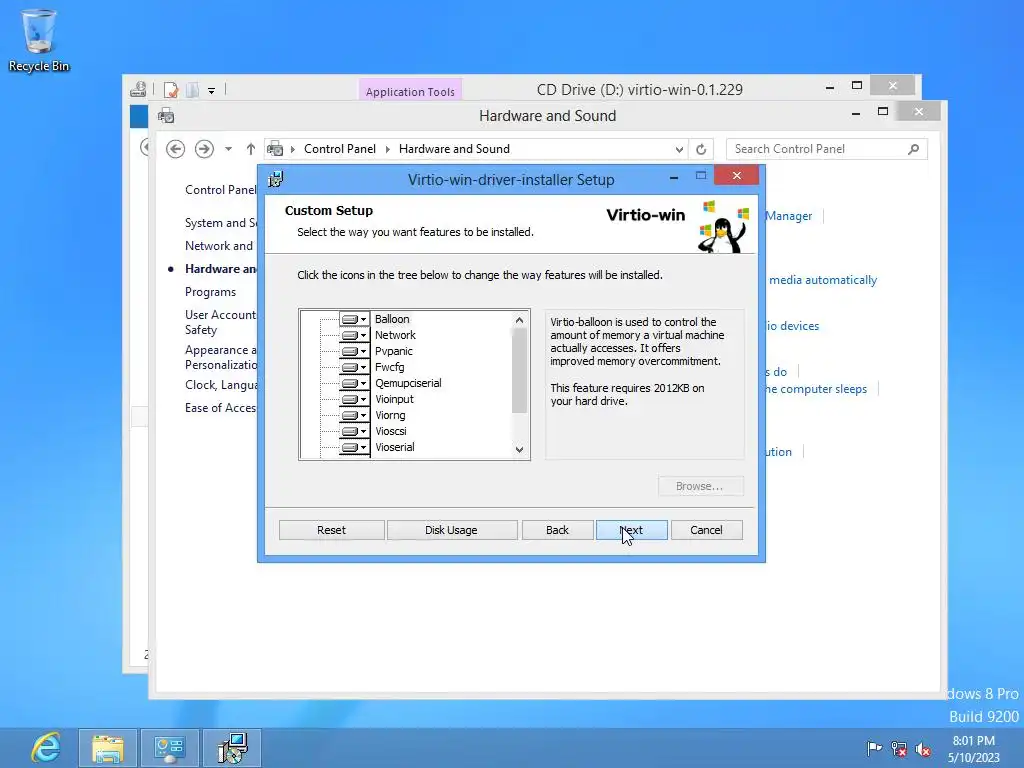Open recent locations dropdown in Control Panel
The image size is (1024, 768).
(x=228, y=149)
